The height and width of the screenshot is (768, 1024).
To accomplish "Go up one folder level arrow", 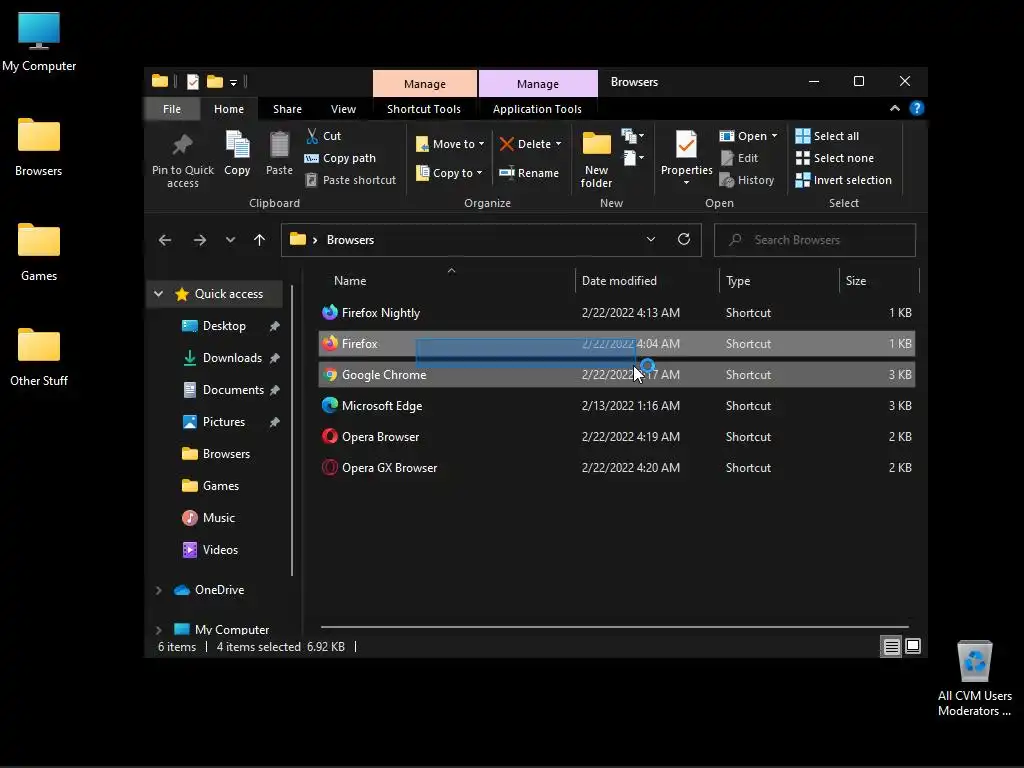I will click(259, 240).
